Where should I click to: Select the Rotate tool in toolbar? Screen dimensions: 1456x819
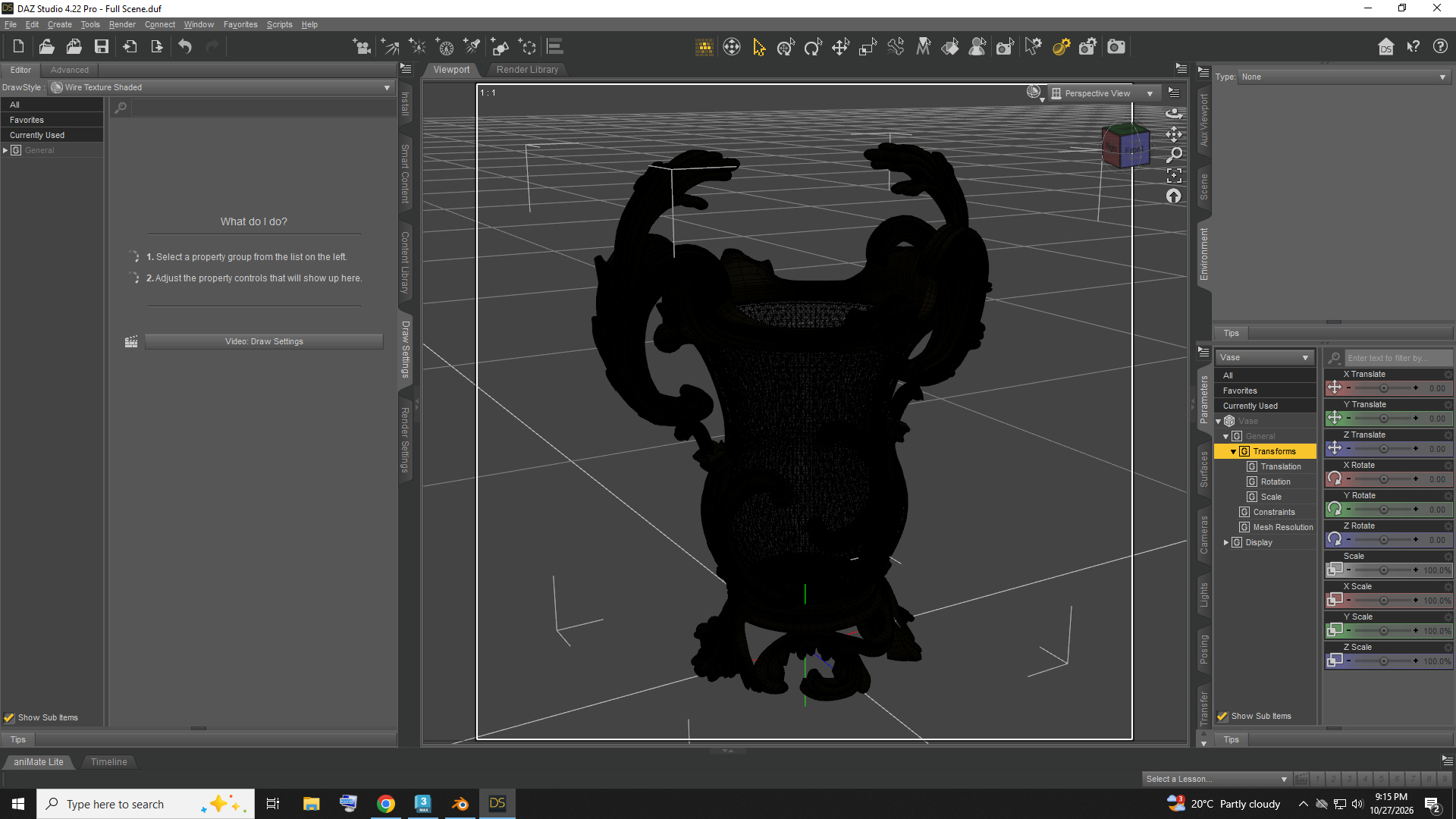813,47
